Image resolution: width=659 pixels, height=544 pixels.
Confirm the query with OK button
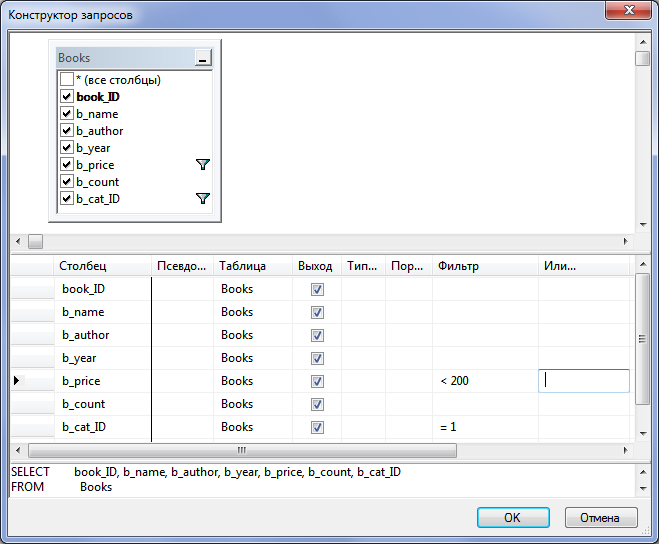(x=513, y=518)
